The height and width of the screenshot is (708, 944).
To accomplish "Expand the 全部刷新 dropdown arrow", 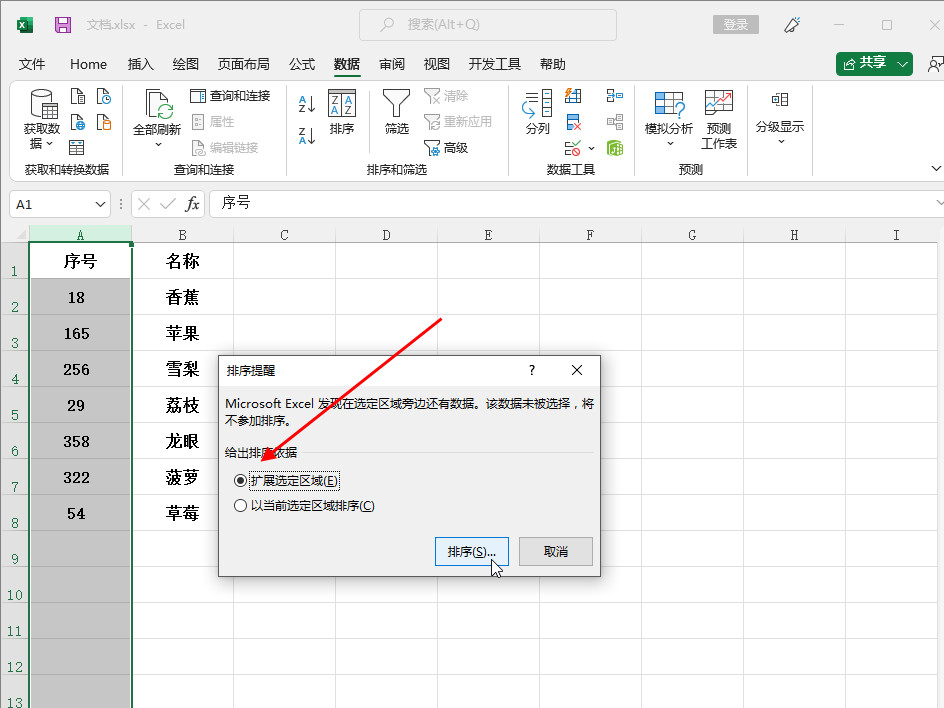I will tap(158, 144).
